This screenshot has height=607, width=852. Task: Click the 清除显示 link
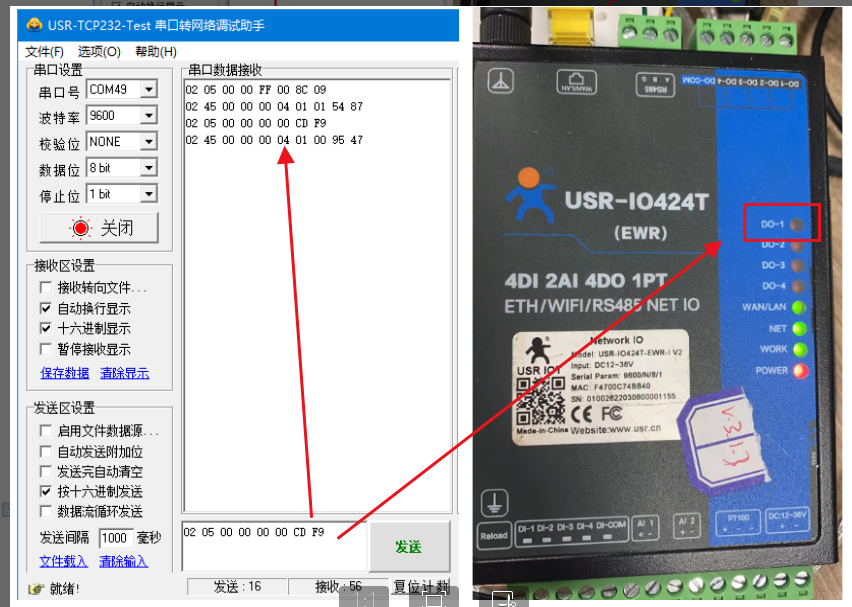(124, 373)
